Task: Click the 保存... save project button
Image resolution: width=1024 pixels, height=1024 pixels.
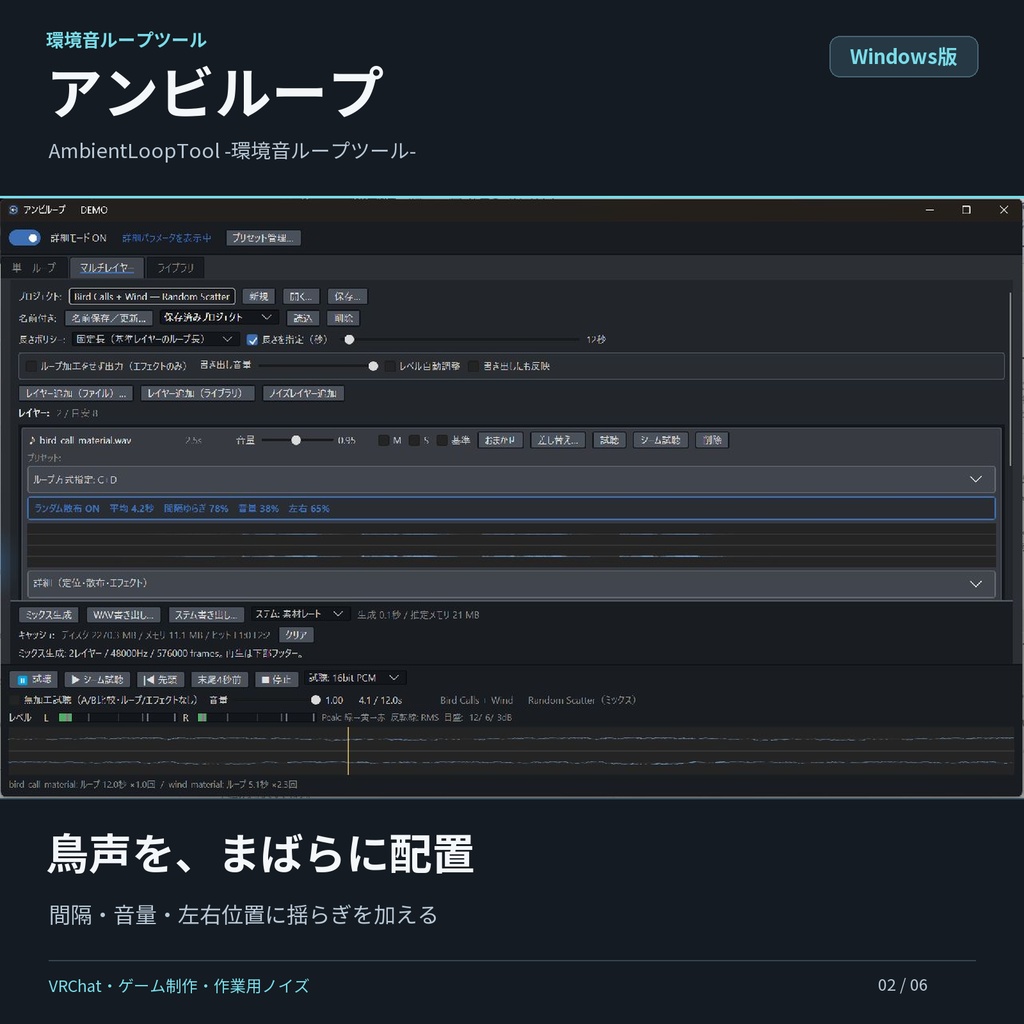Action: [347, 296]
